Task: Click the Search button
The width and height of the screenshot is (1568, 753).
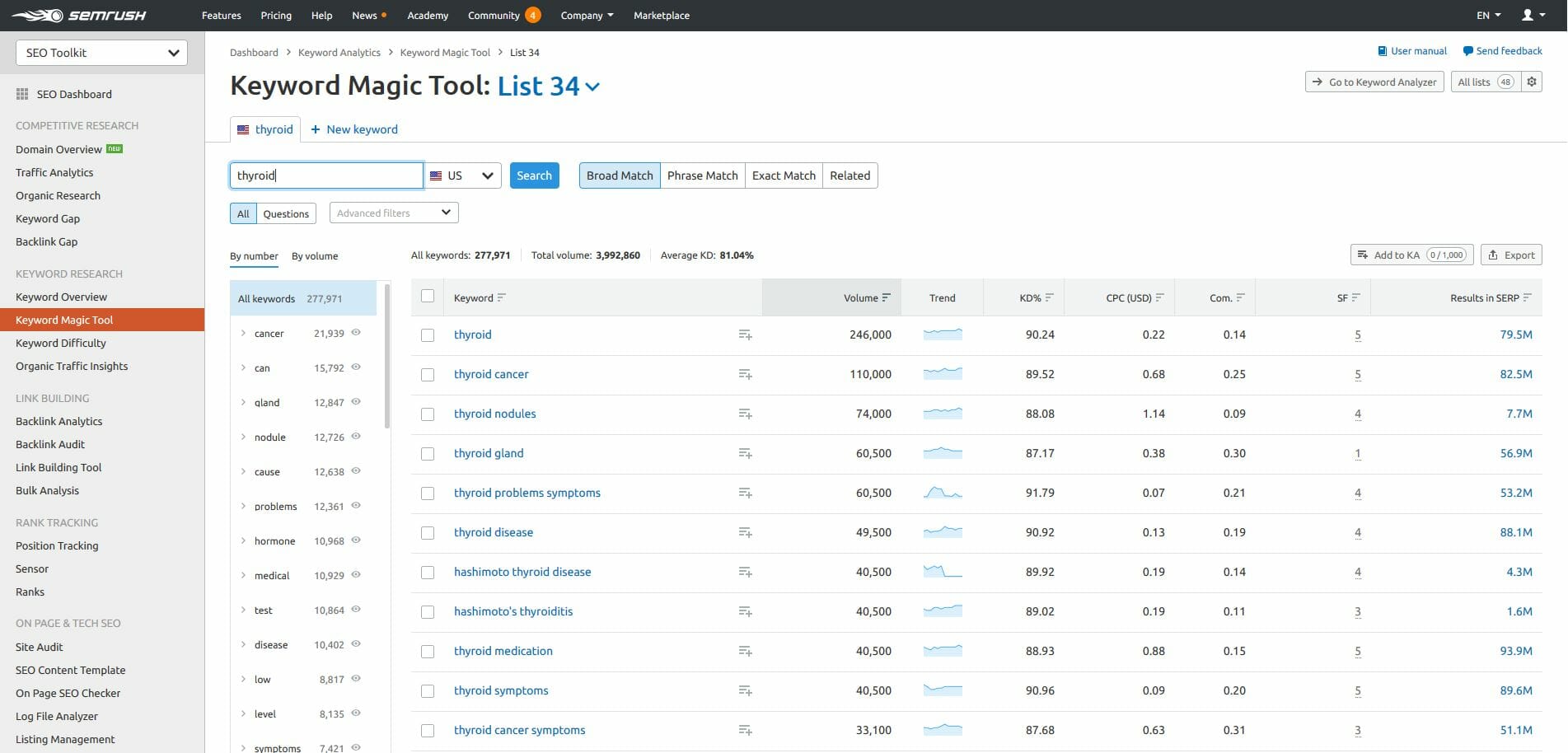Action: click(534, 175)
